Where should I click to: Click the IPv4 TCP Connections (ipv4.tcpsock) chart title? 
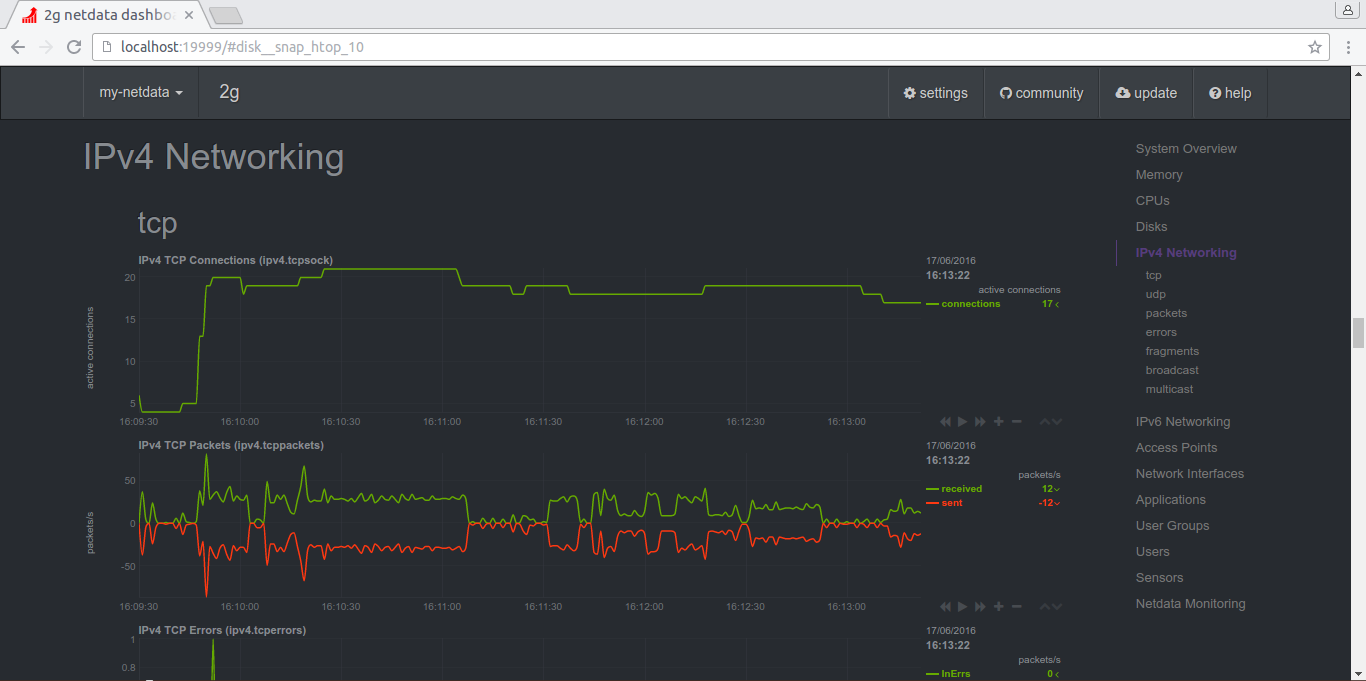pyautogui.click(x=236, y=260)
